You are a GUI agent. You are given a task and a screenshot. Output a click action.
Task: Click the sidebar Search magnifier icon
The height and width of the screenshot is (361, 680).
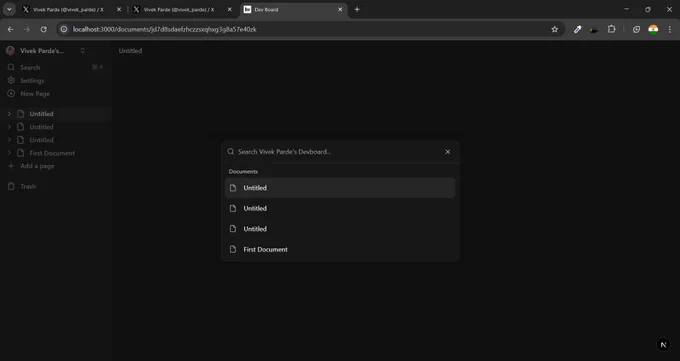coord(11,67)
